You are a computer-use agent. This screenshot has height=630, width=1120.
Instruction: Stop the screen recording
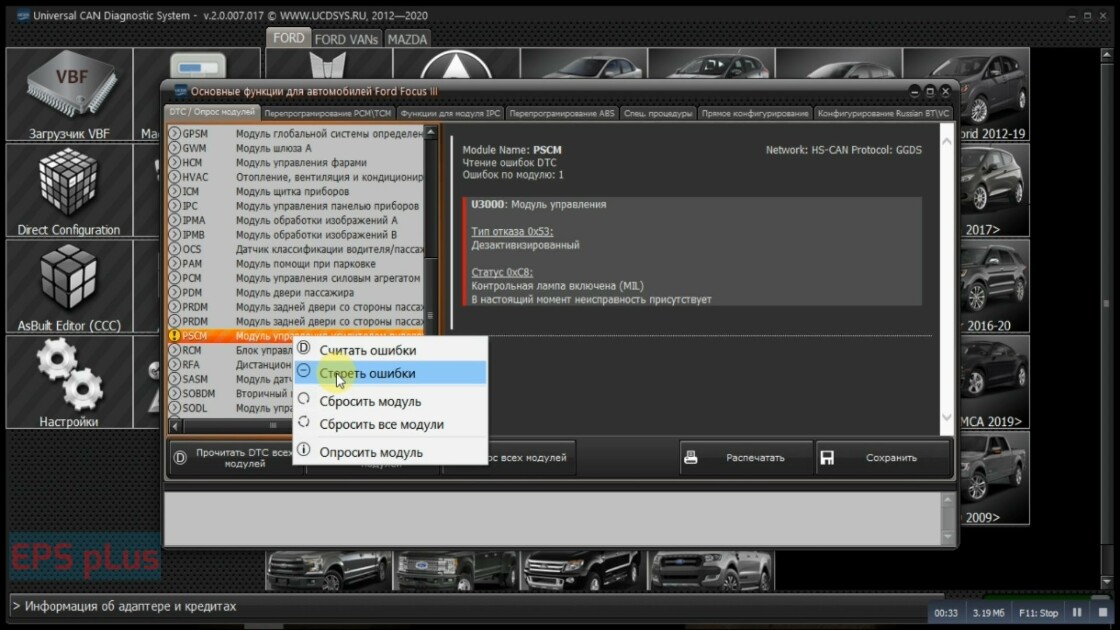[x=1103, y=613]
